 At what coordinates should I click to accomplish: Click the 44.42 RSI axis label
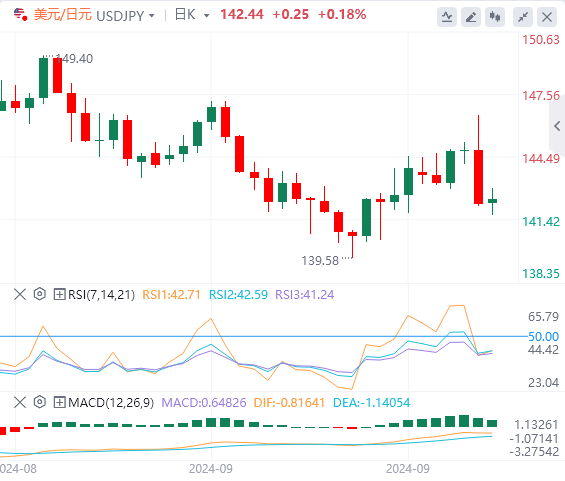pos(543,349)
